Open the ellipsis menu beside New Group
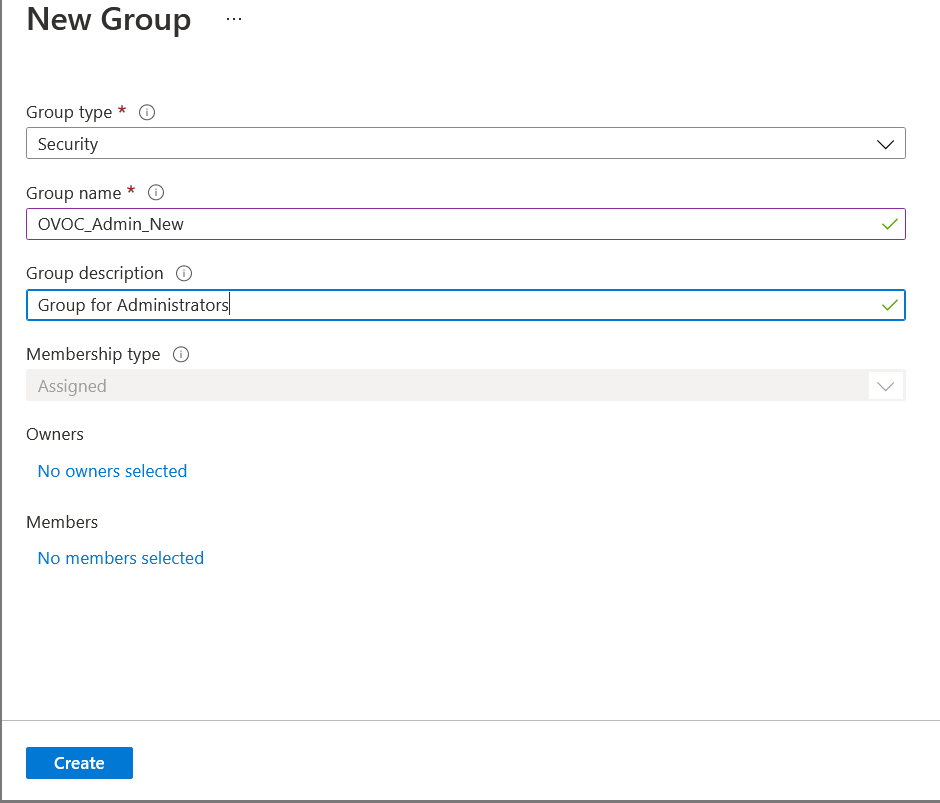 (x=234, y=19)
